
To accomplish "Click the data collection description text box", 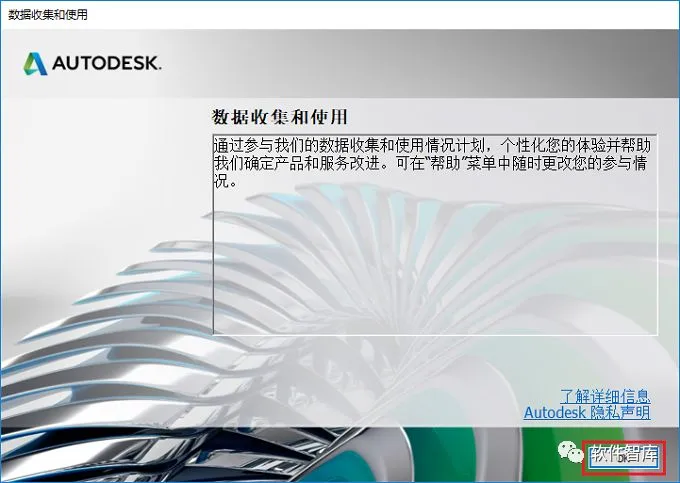I will (435, 234).
